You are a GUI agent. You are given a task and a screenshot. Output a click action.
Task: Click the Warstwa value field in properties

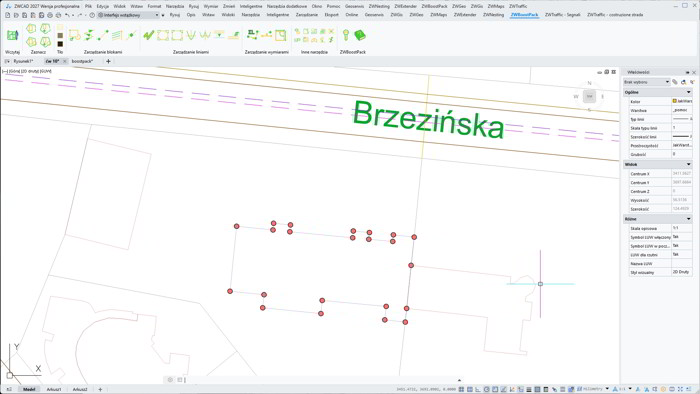682,110
